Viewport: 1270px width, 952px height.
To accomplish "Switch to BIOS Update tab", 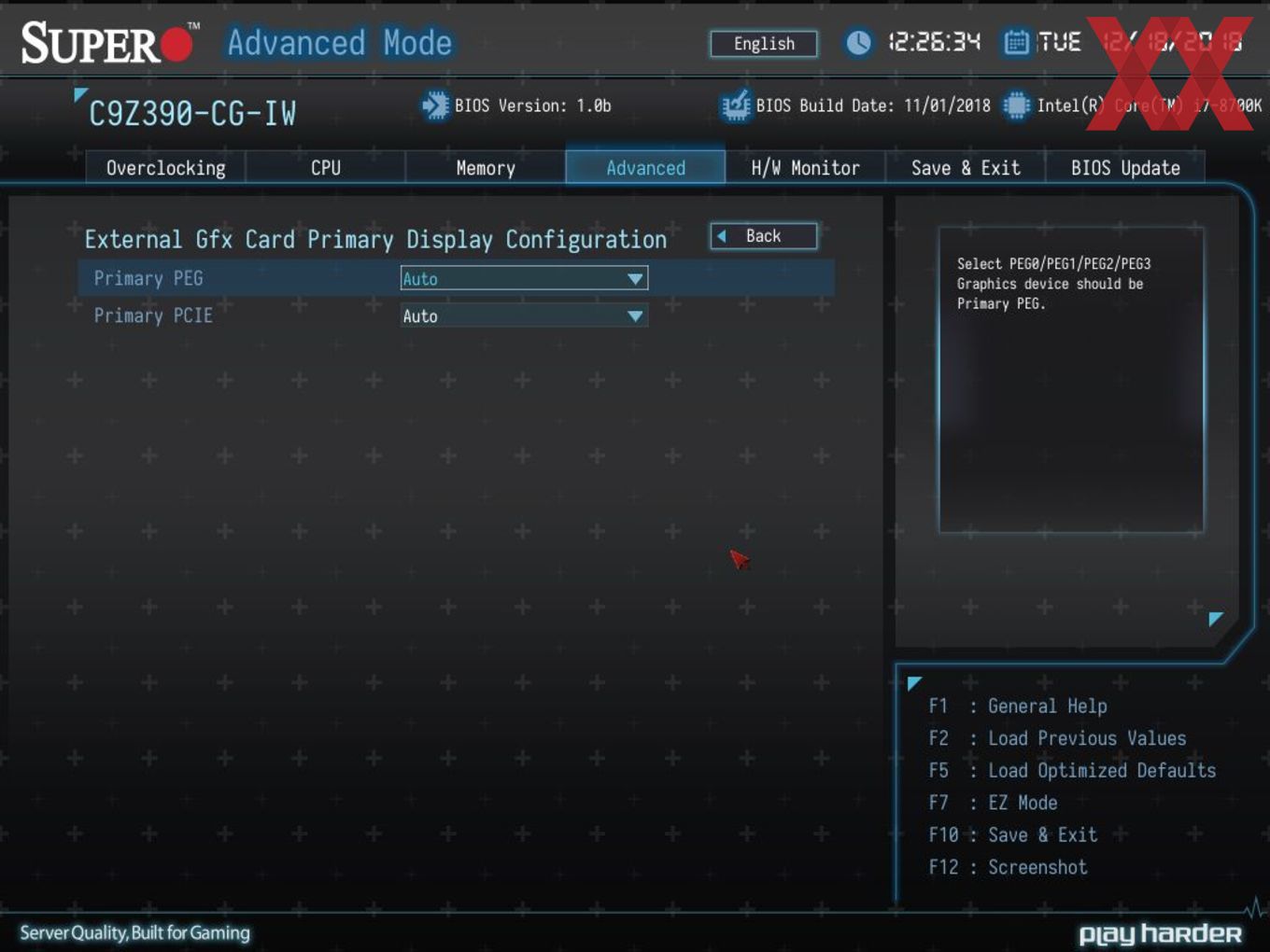I will [x=1125, y=168].
